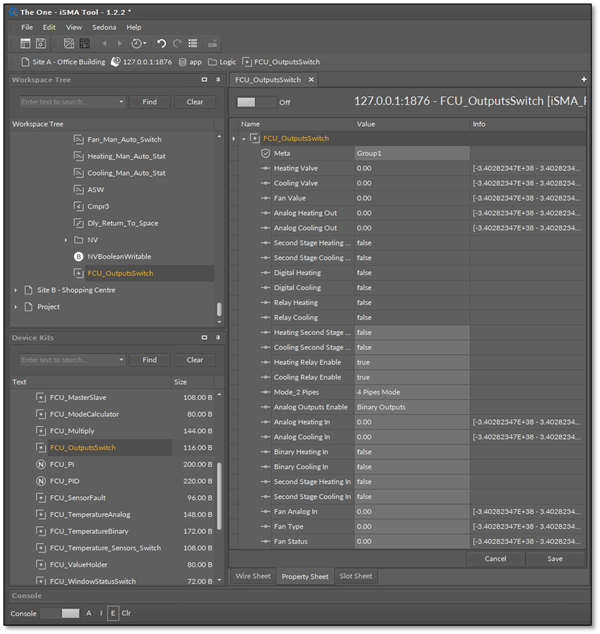Click the back navigation arrow in toolbar
The width and height of the screenshot is (600, 634).
click(x=104, y=44)
